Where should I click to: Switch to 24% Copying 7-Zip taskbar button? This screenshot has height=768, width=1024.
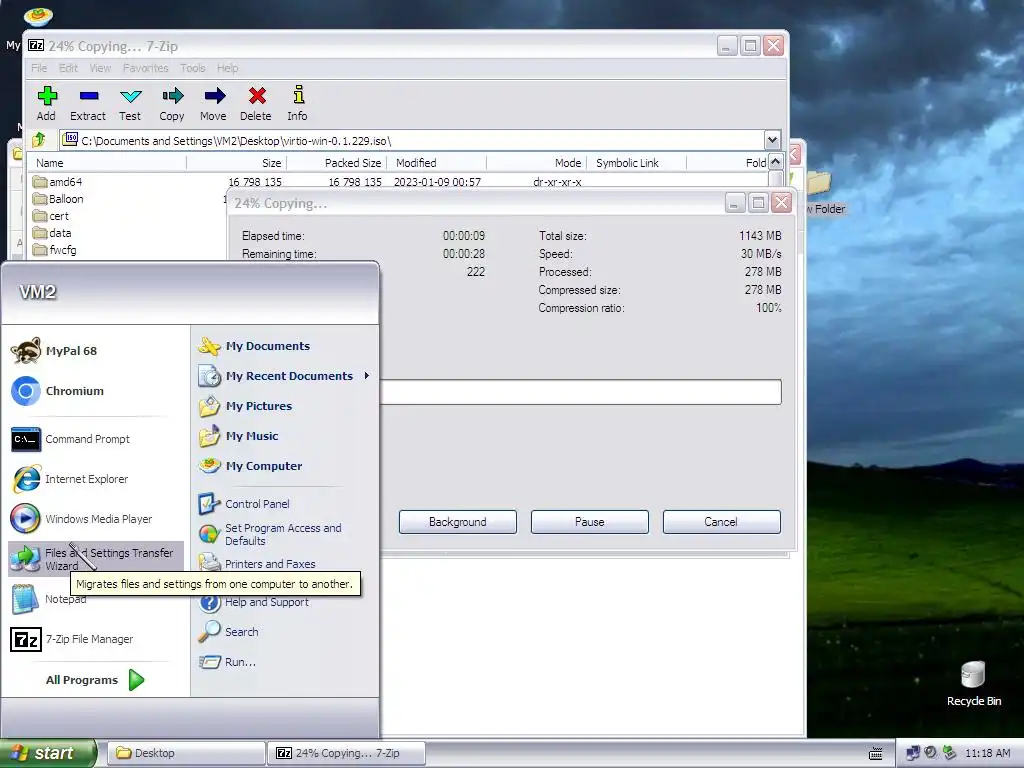point(347,753)
